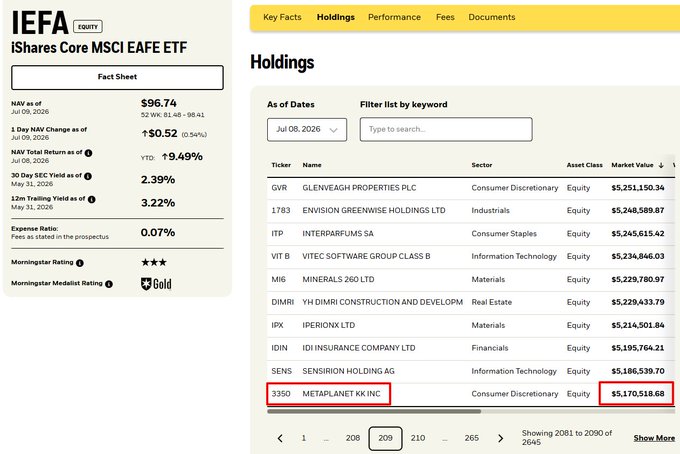
Task: Jump to pagination page 1
Action: 304,438
